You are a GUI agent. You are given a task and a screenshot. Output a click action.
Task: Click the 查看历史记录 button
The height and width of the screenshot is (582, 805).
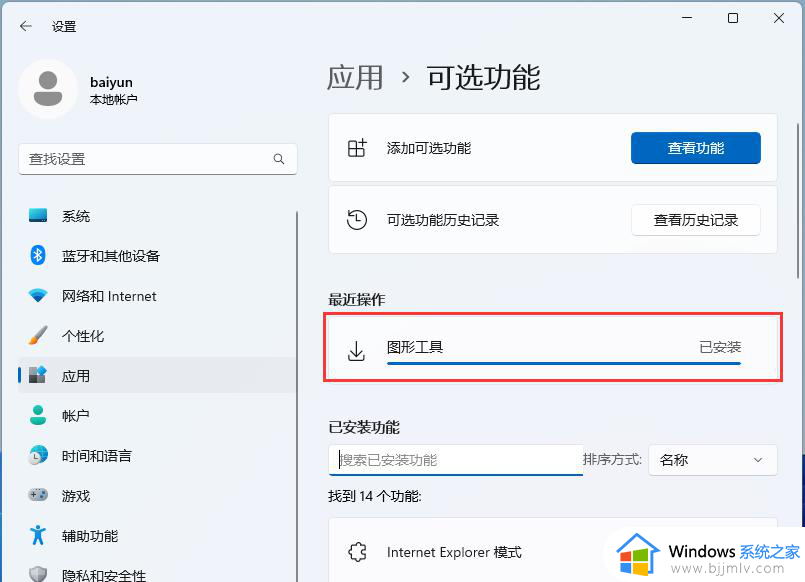[x=696, y=220]
